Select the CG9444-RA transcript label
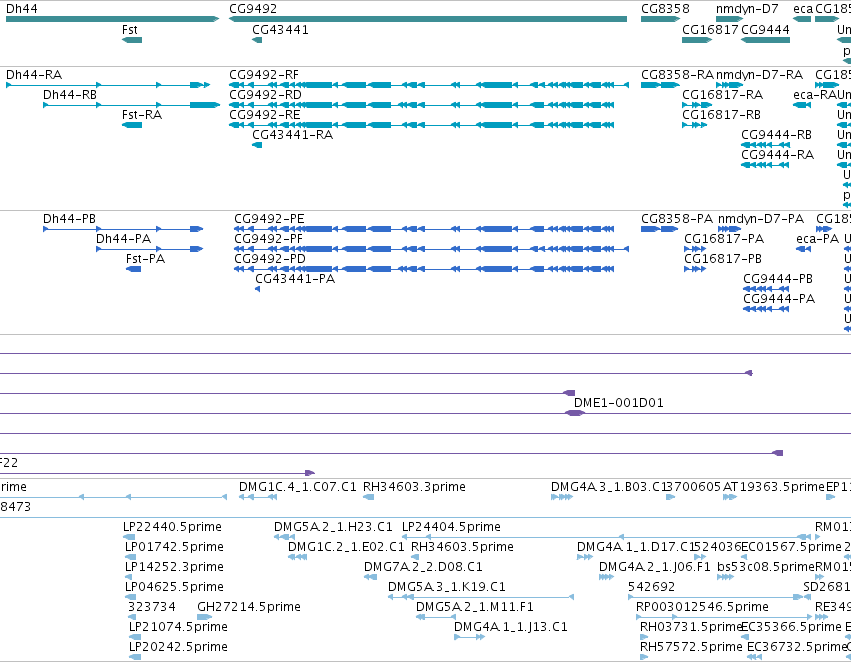 pyautogui.click(x=778, y=155)
